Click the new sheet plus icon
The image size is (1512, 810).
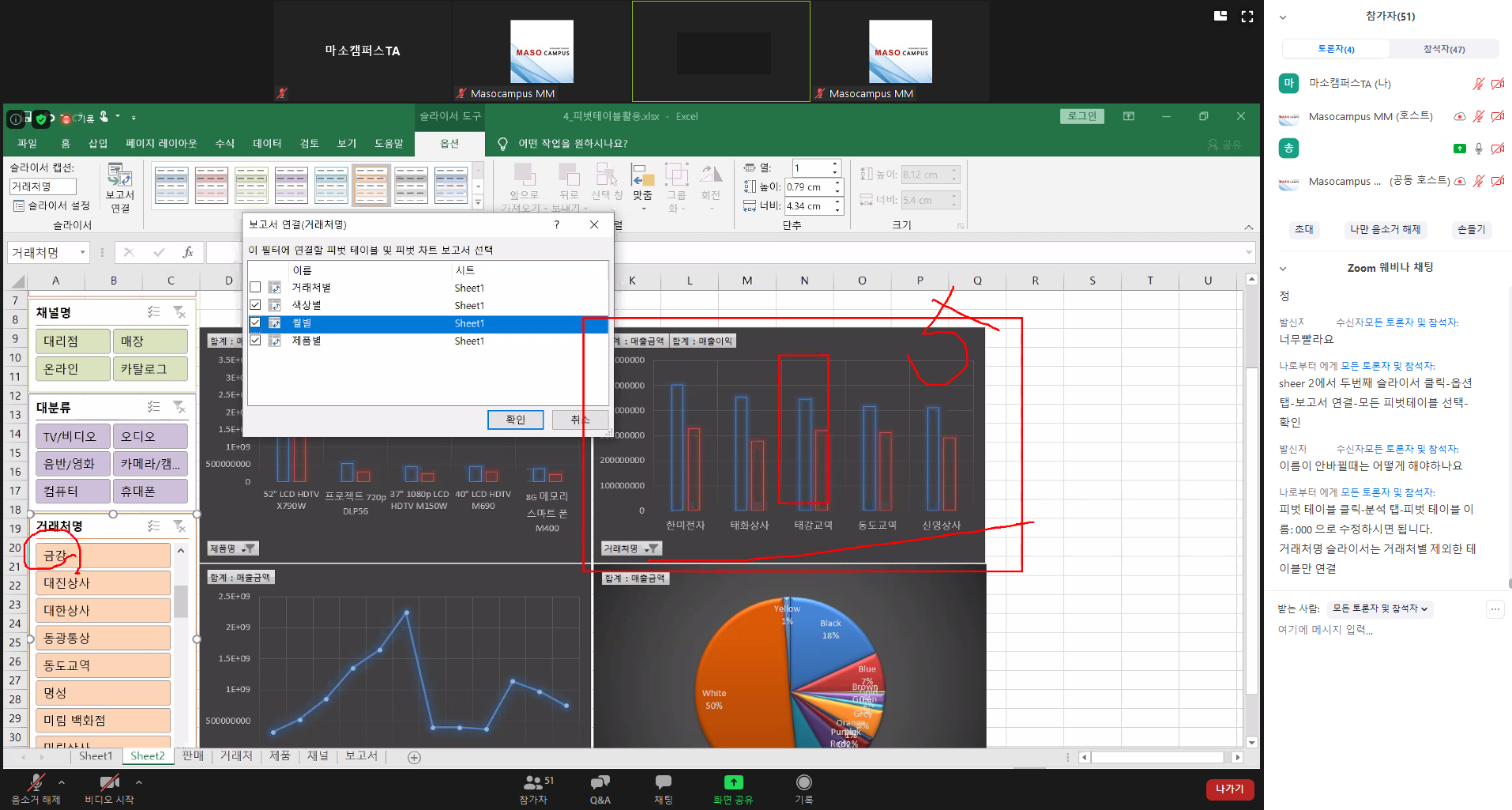[414, 757]
